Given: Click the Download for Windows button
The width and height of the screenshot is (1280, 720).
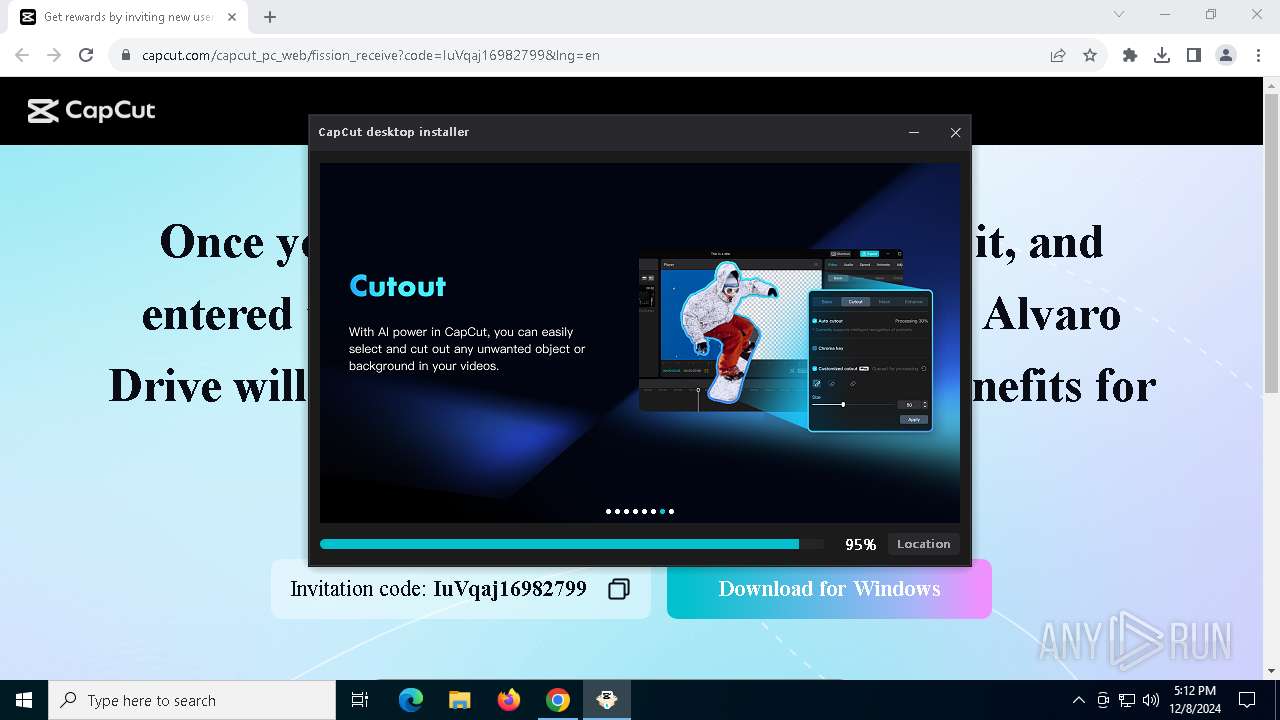Looking at the screenshot, I should click(x=829, y=589).
